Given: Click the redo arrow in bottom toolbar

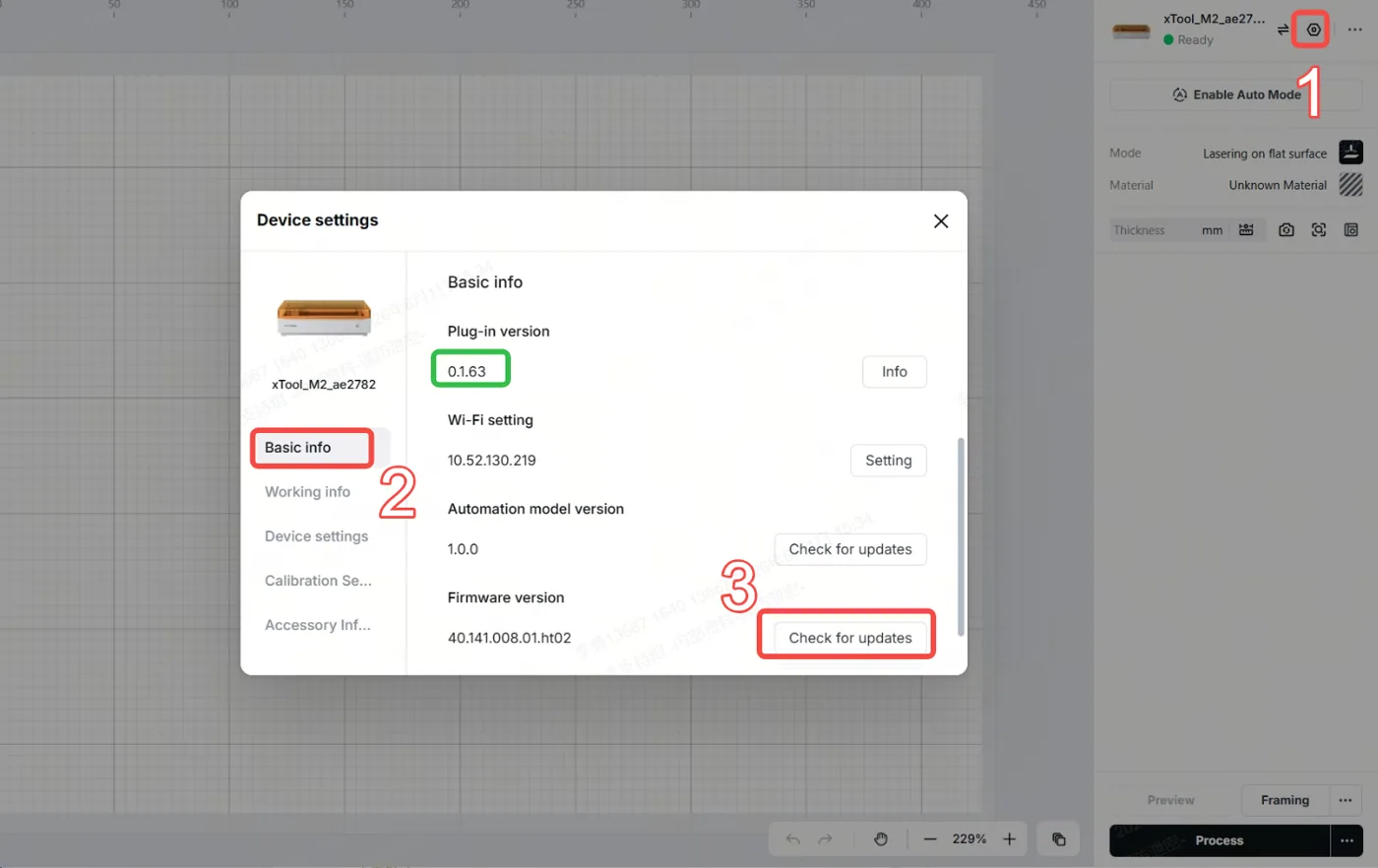Looking at the screenshot, I should click(x=826, y=839).
